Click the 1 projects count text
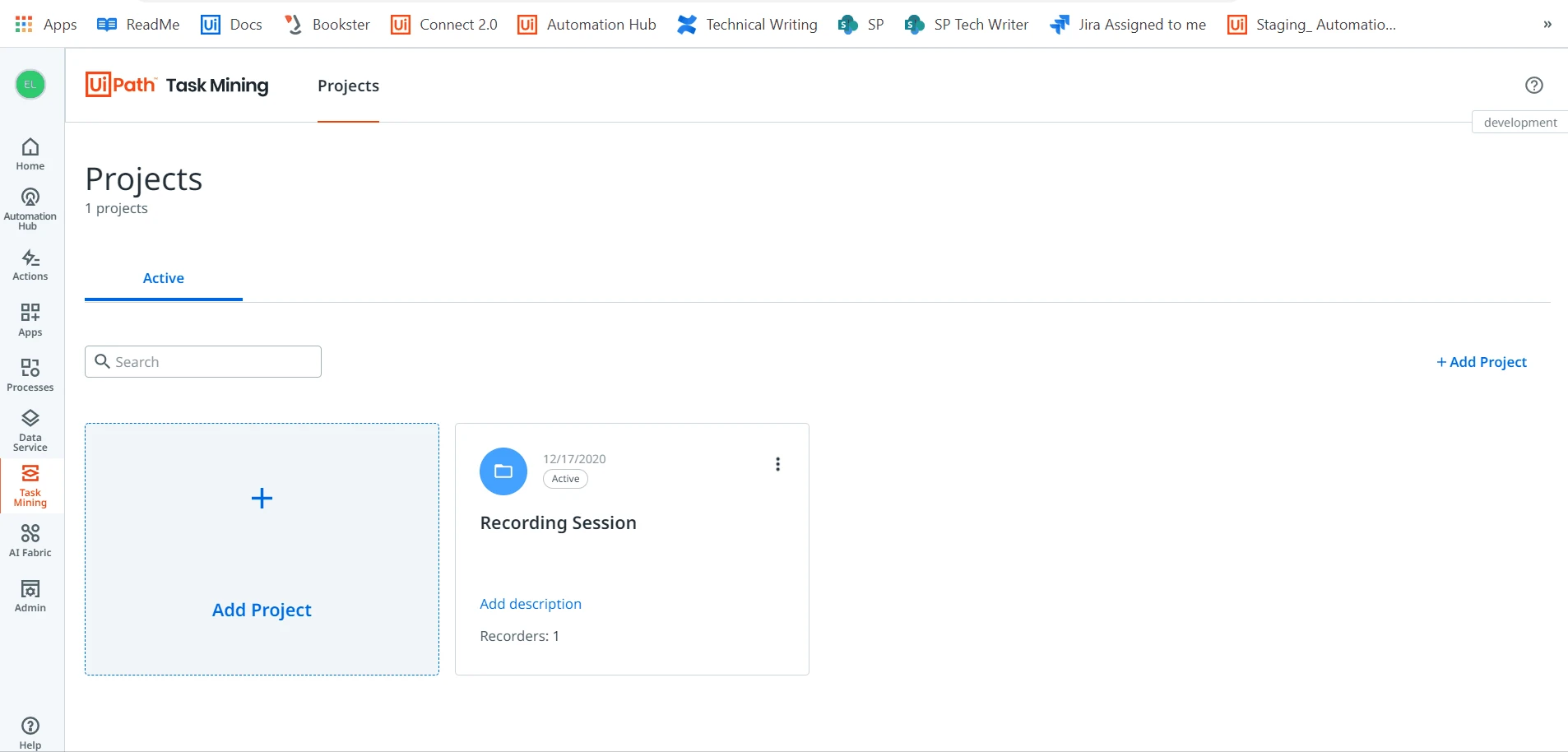The image size is (1568, 752). (x=116, y=208)
